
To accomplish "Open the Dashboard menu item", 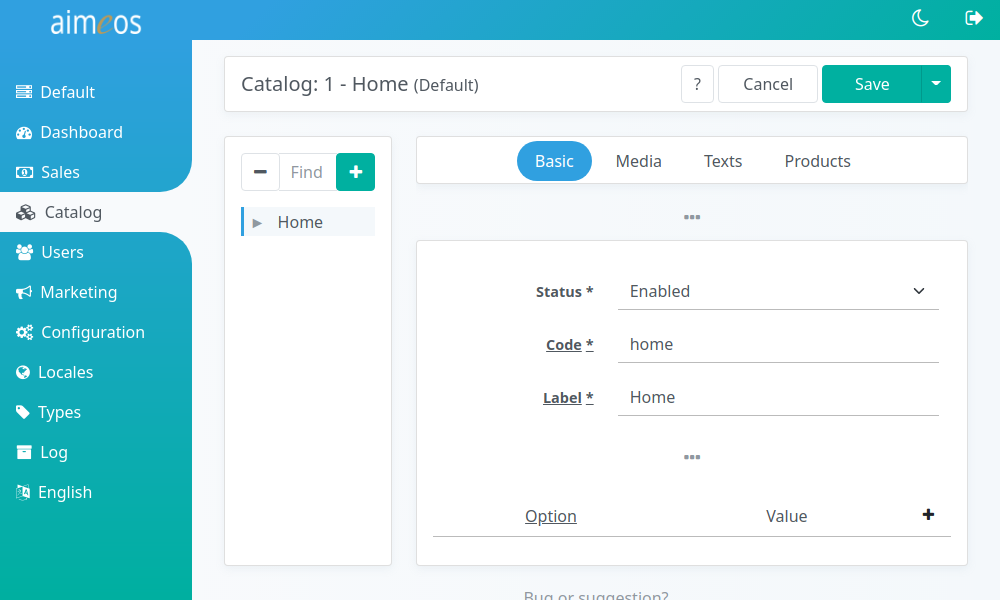I will 96,132.
